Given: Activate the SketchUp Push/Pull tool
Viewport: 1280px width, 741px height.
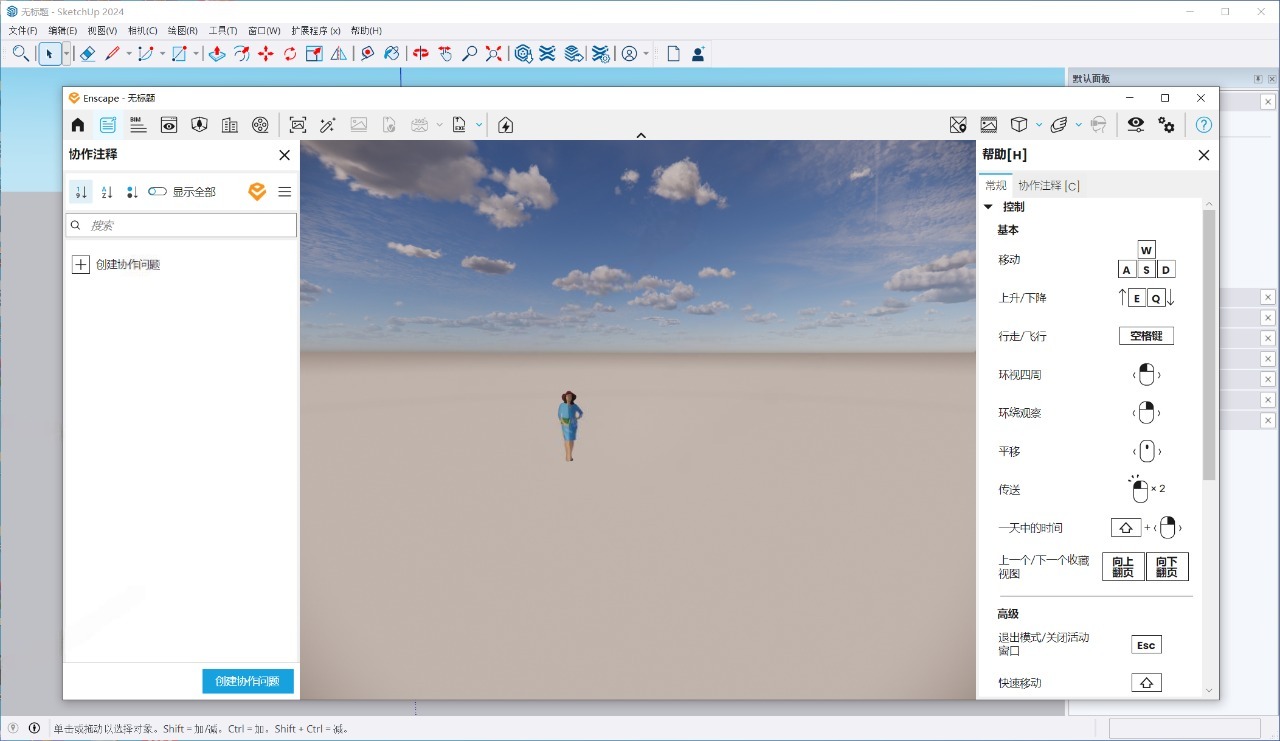Looking at the screenshot, I should coord(216,54).
